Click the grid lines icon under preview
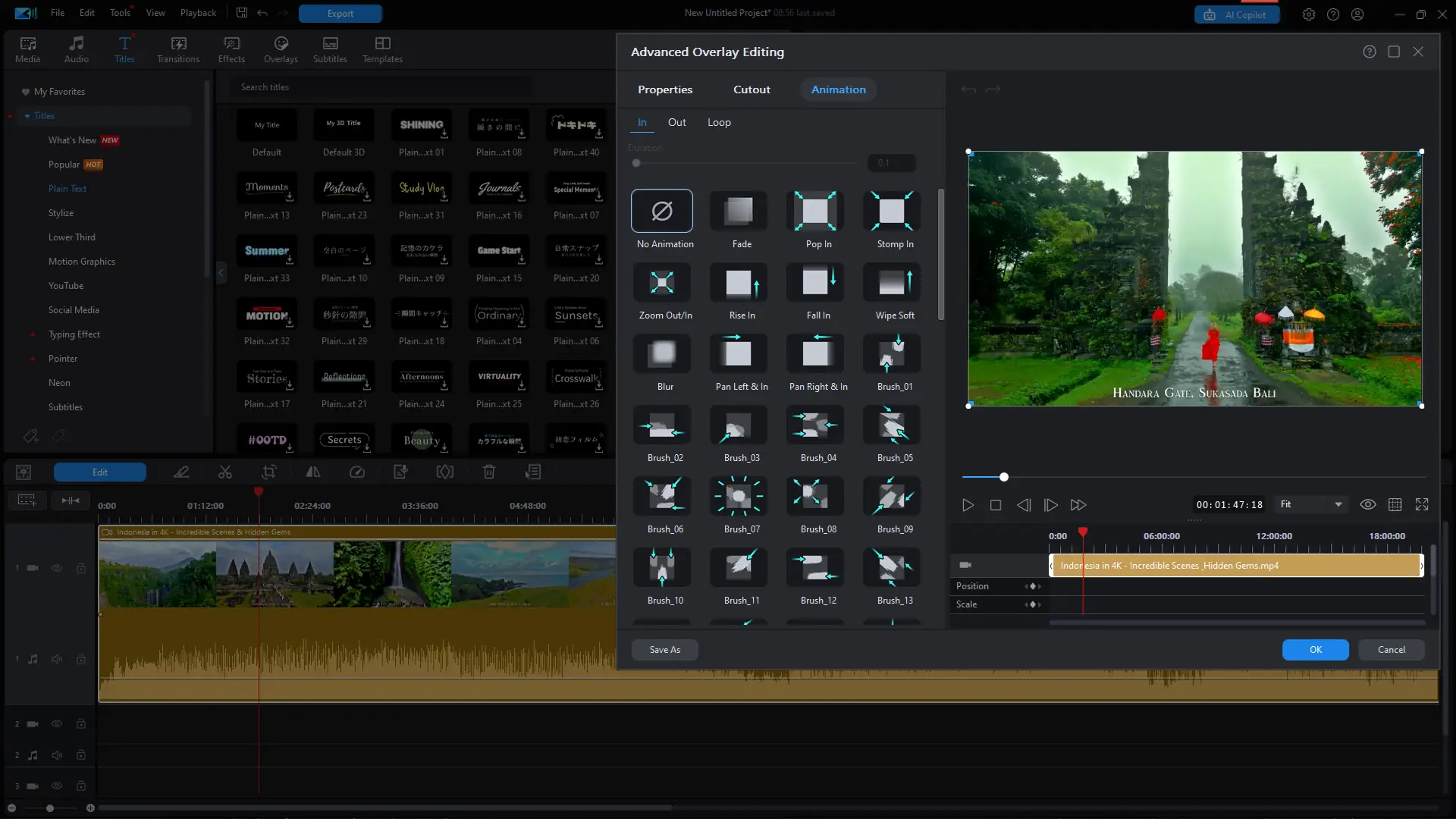The width and height of the screenshot is (1456, 819). [x=1395, y=505]
